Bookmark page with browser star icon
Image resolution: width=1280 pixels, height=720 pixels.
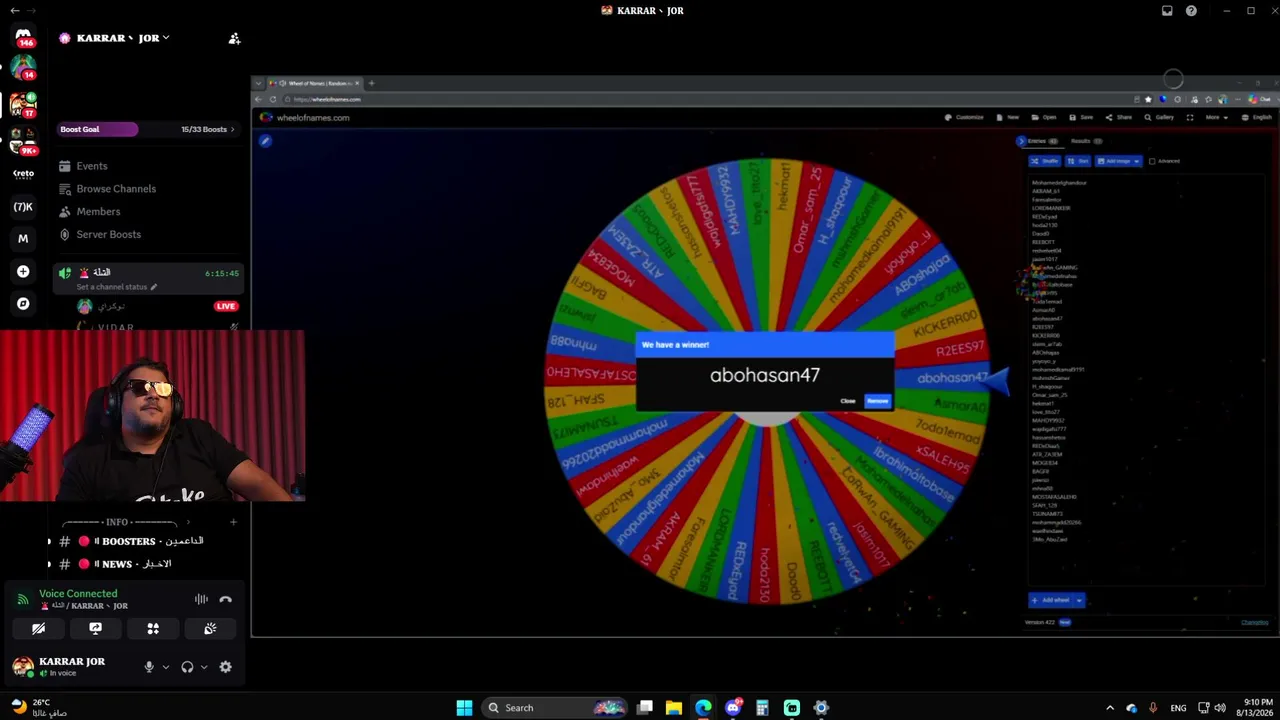point(1148,99)
